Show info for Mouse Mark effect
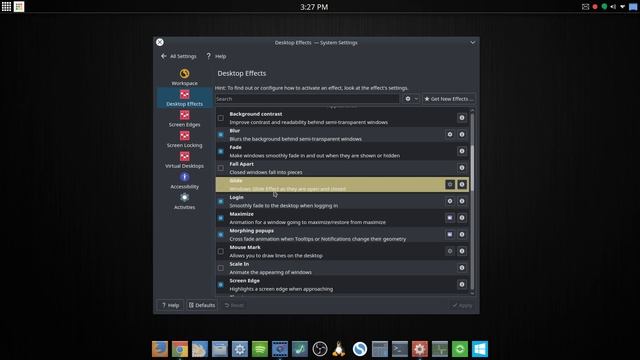Image resolution: width=640 pixels, height=360 pixels. (x=462, y=251)
